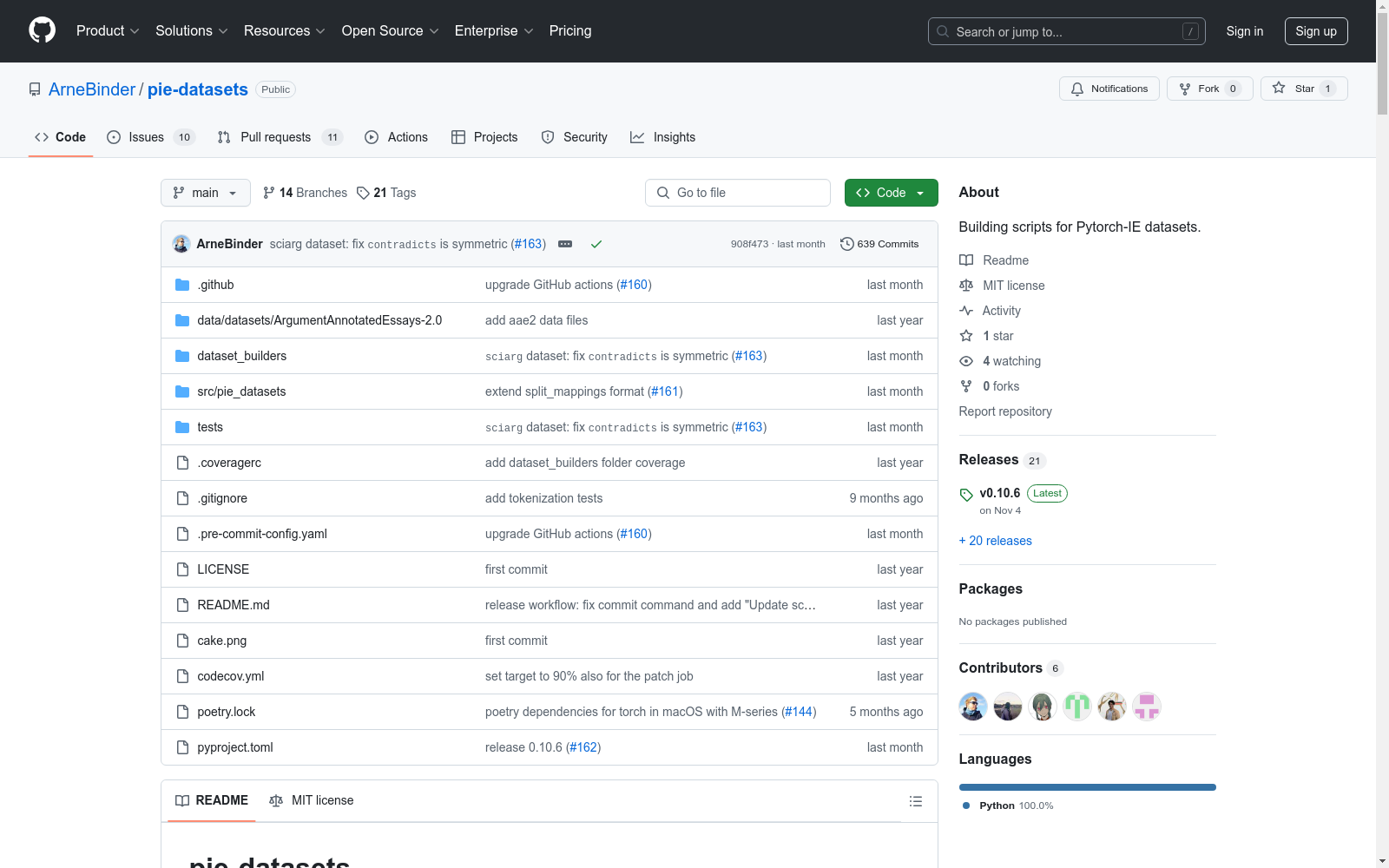Screen dimensions: 1389x868
Task: Open the green identicon contributor avatar
Action: (x=1077, y=707)
